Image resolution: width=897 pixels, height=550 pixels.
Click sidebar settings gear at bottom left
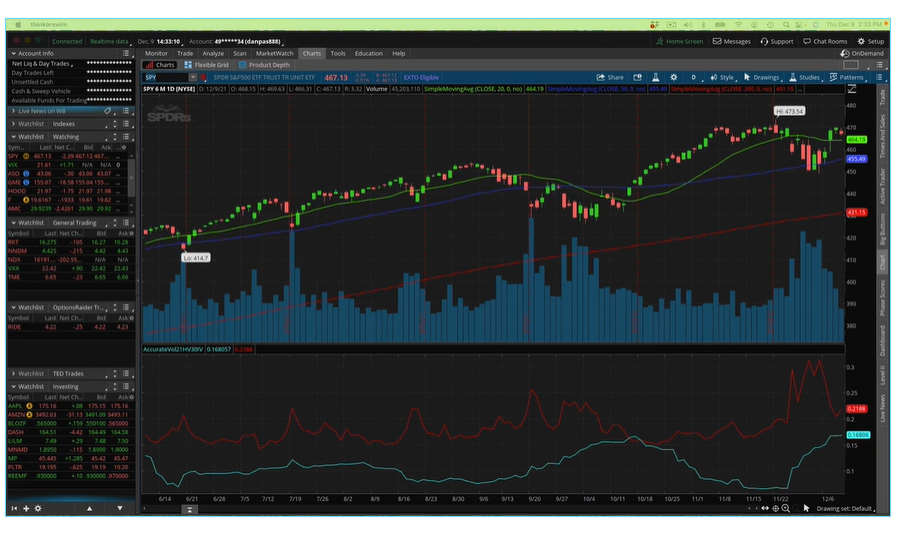coord(38,508)
